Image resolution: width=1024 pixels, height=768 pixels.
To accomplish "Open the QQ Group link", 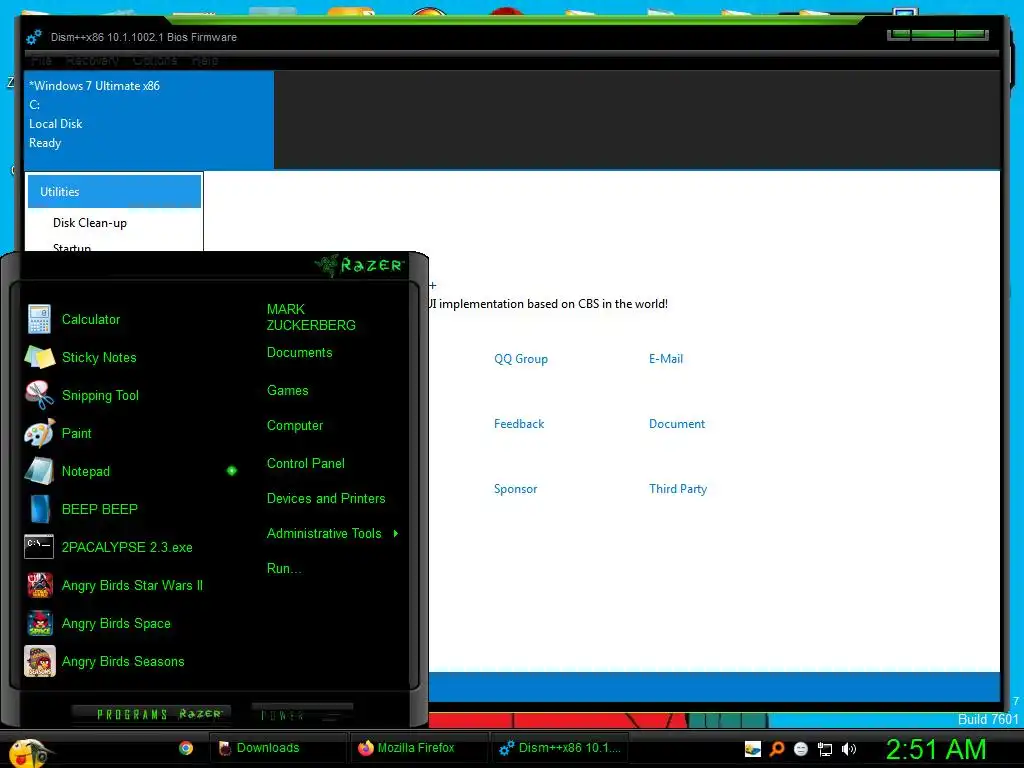I will (521, 359).
